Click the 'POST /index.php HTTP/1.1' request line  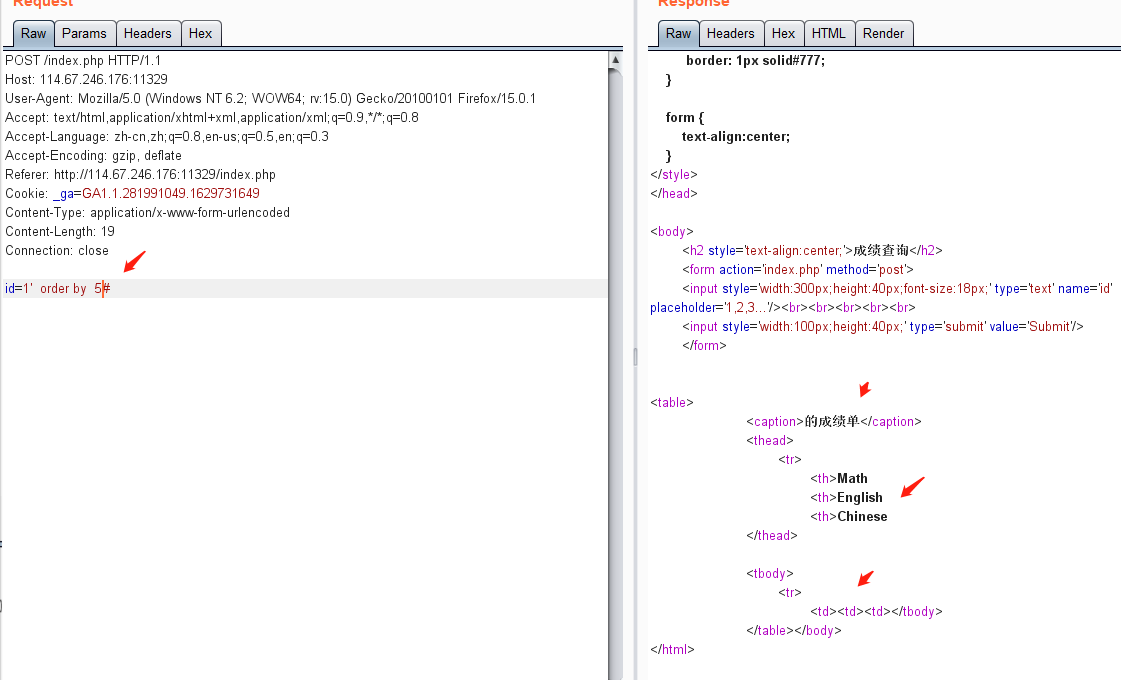(83, 61)
